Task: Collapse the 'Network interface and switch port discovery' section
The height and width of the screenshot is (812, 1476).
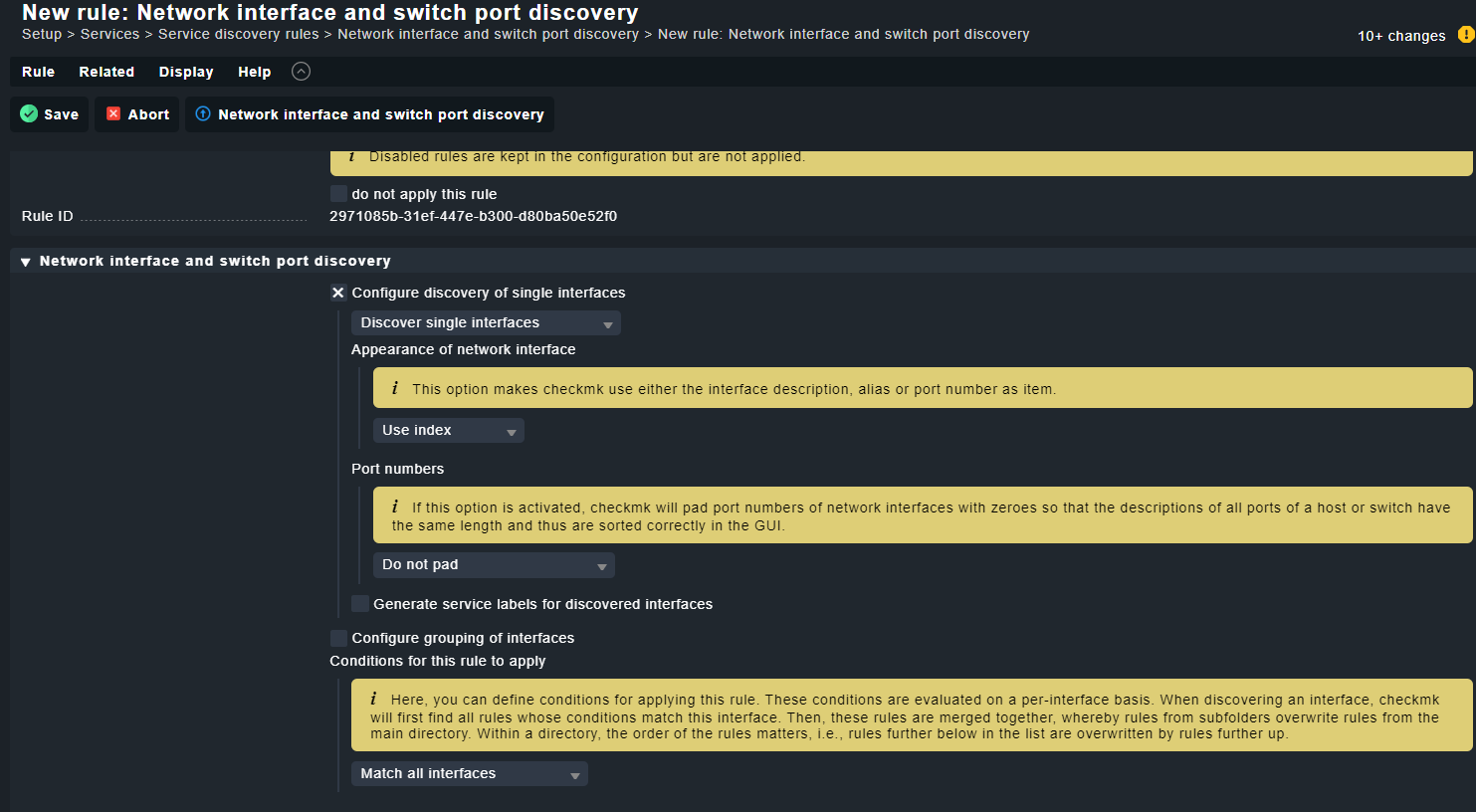Action: click(26, 262)
